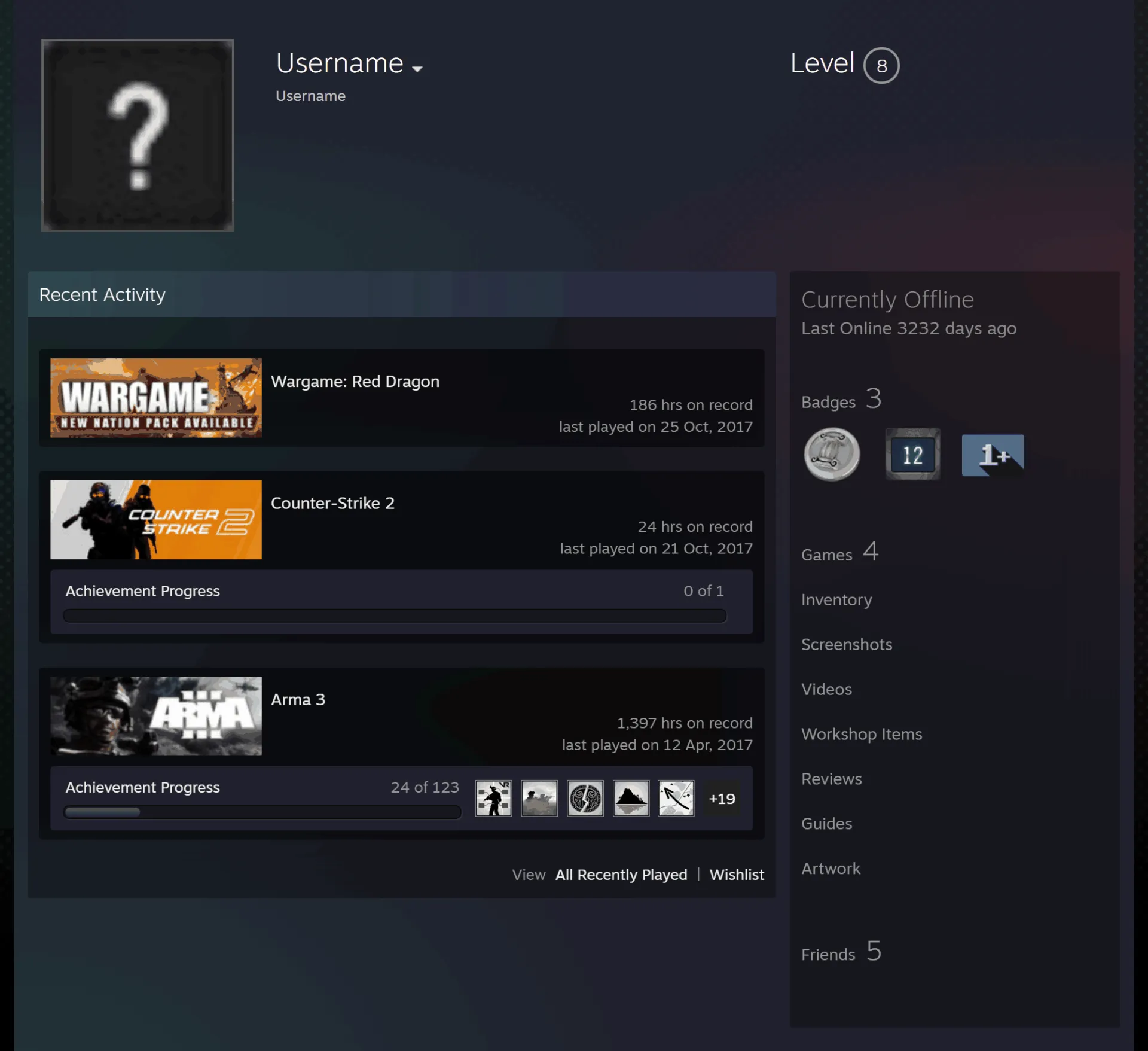Show the +19 more achievements

tap(722, 799)
